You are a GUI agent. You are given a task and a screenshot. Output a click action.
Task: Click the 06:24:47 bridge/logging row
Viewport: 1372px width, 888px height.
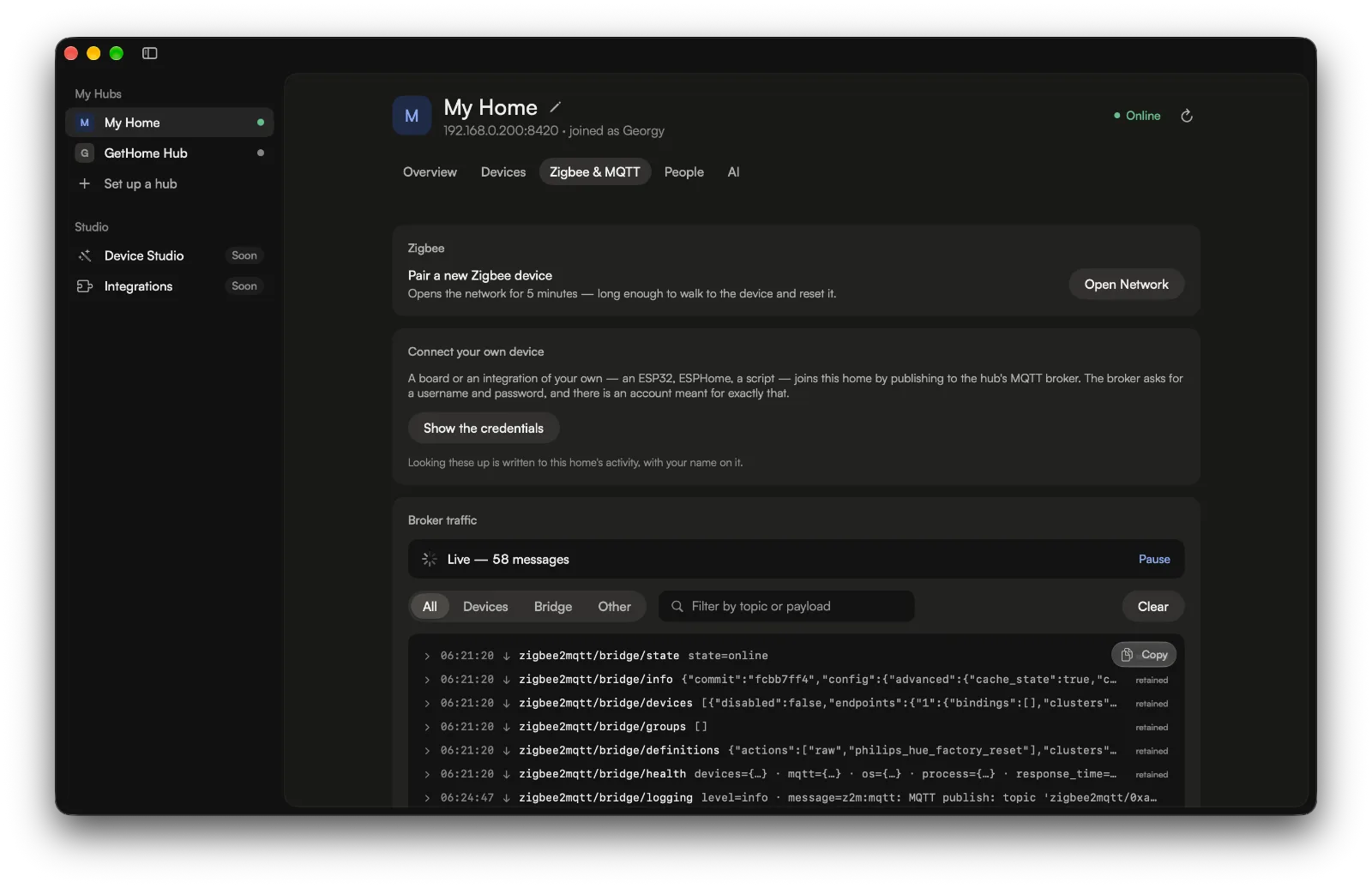796,798
